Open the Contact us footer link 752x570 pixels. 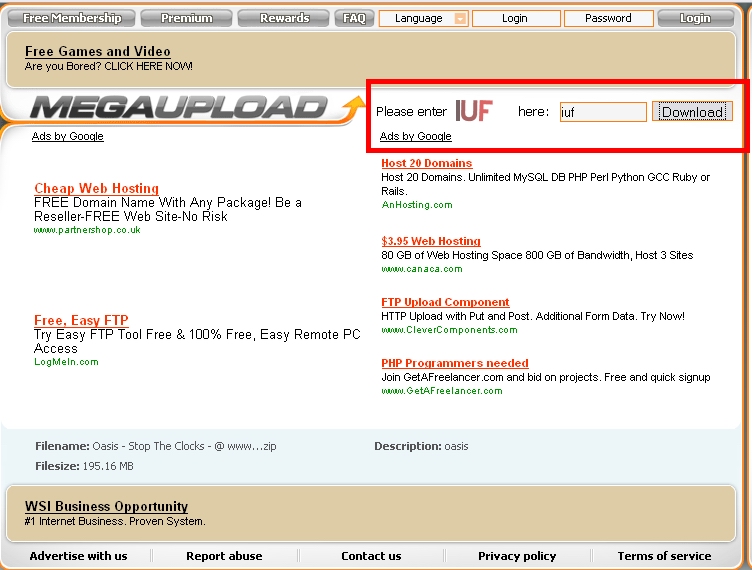tap(371, 556)
